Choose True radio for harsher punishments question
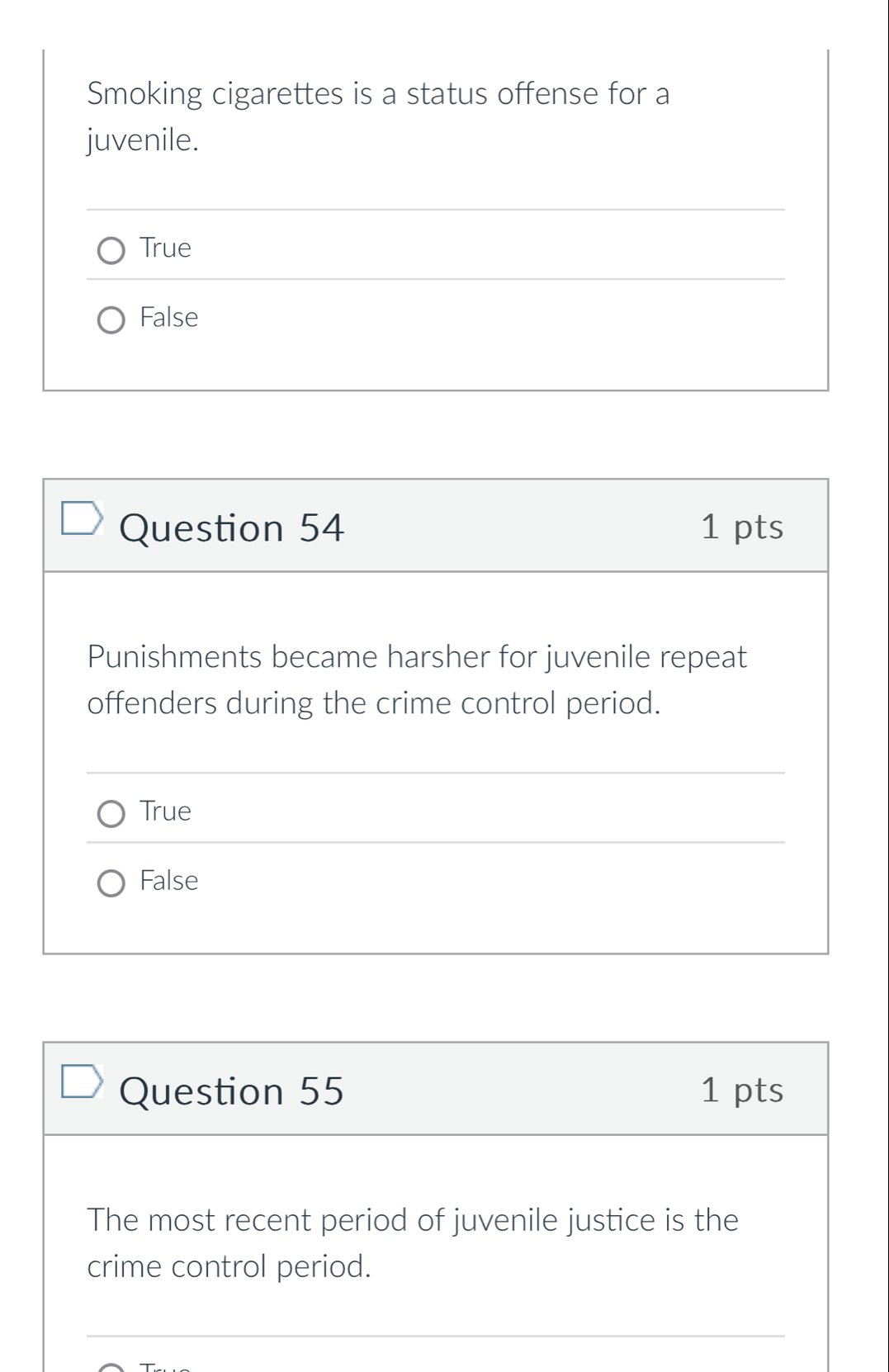Screen dimensions: 889x1372 [x=111, y=814]
